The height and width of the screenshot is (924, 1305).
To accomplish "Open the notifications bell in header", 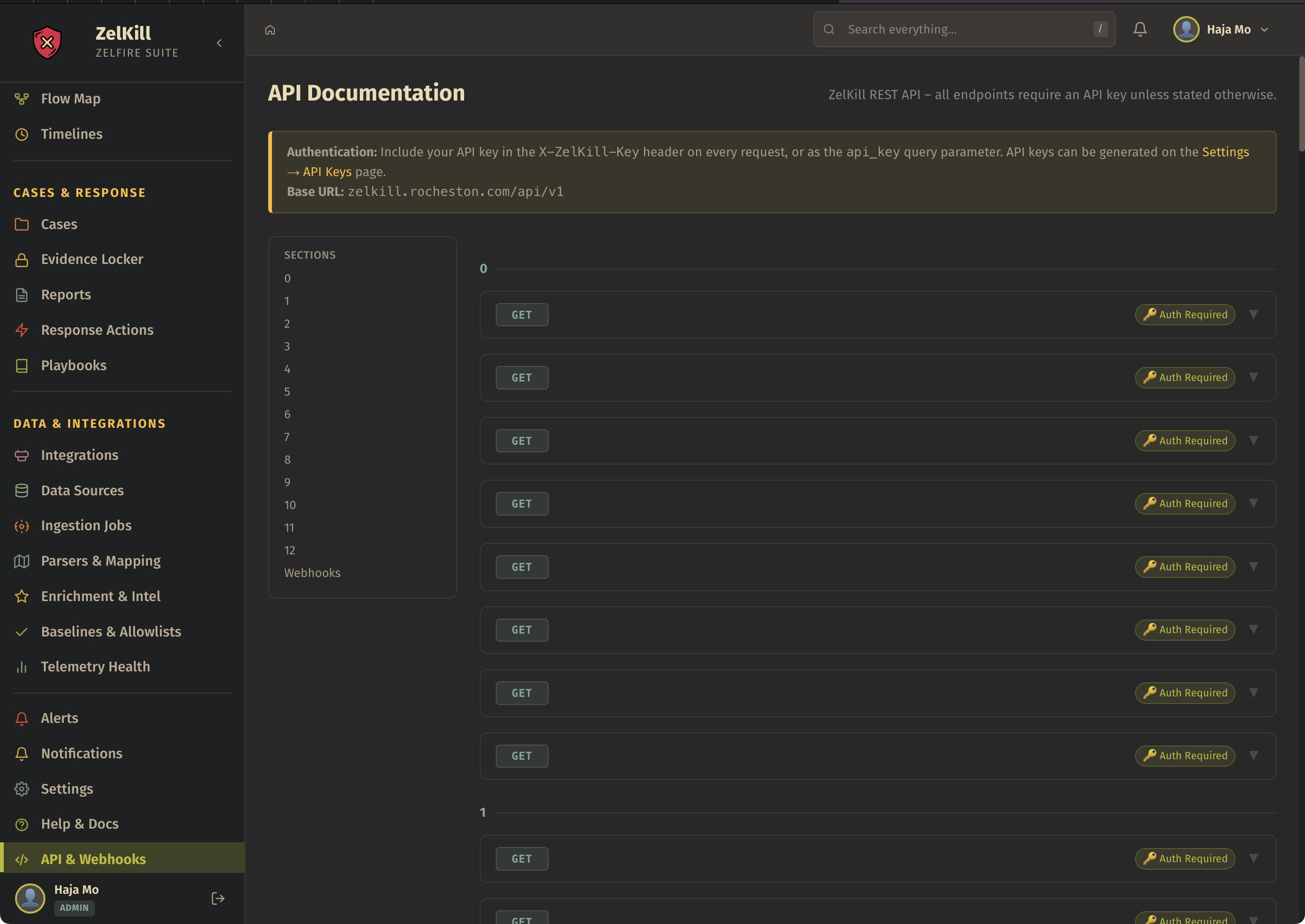I will point(1139,29).
